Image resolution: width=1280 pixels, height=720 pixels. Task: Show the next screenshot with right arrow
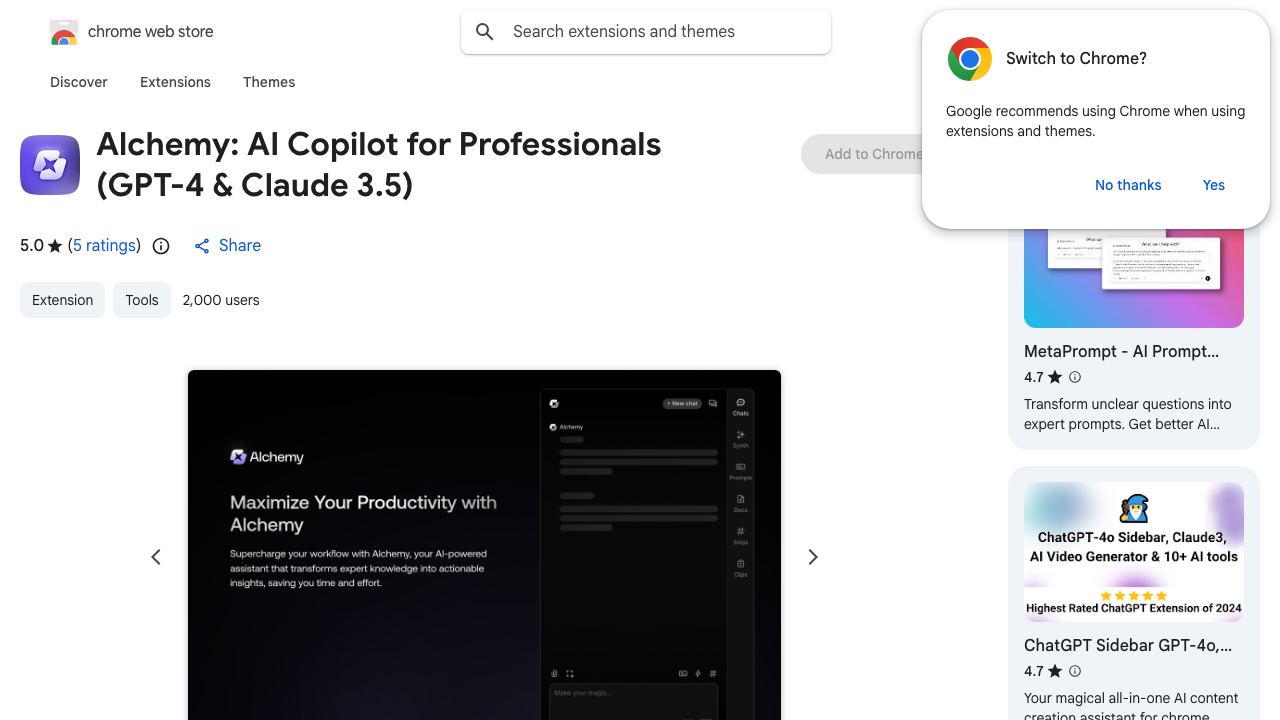click(813, 557)
